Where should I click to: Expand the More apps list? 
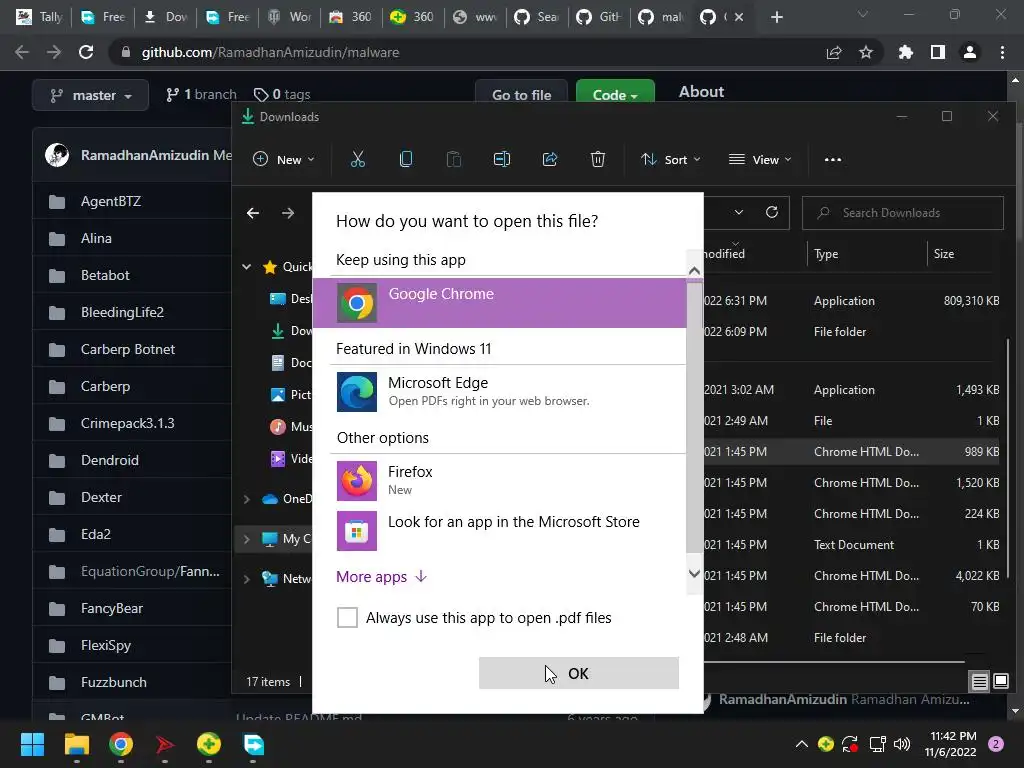point(382,577)
